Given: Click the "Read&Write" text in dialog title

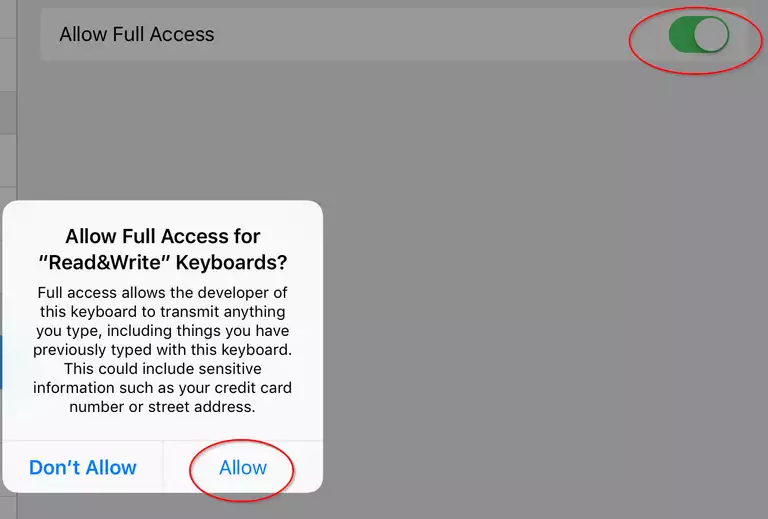Looking at the screenshot, I should (104, 262).
